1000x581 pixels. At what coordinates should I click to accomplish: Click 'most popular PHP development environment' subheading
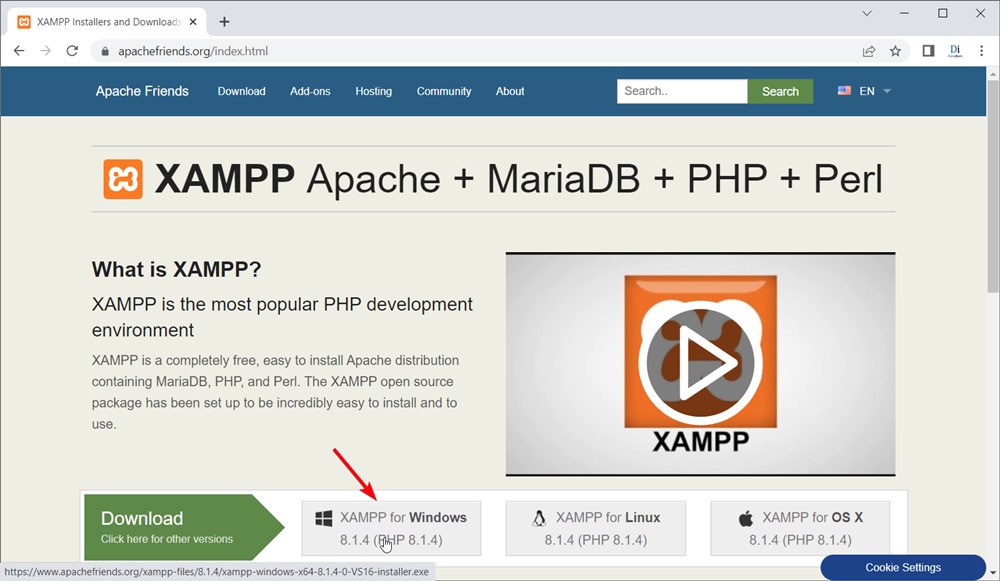(x=282, y=317)
